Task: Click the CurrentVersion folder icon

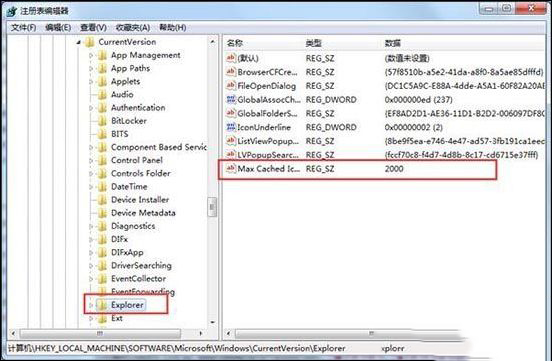Action: pos(89,42)
